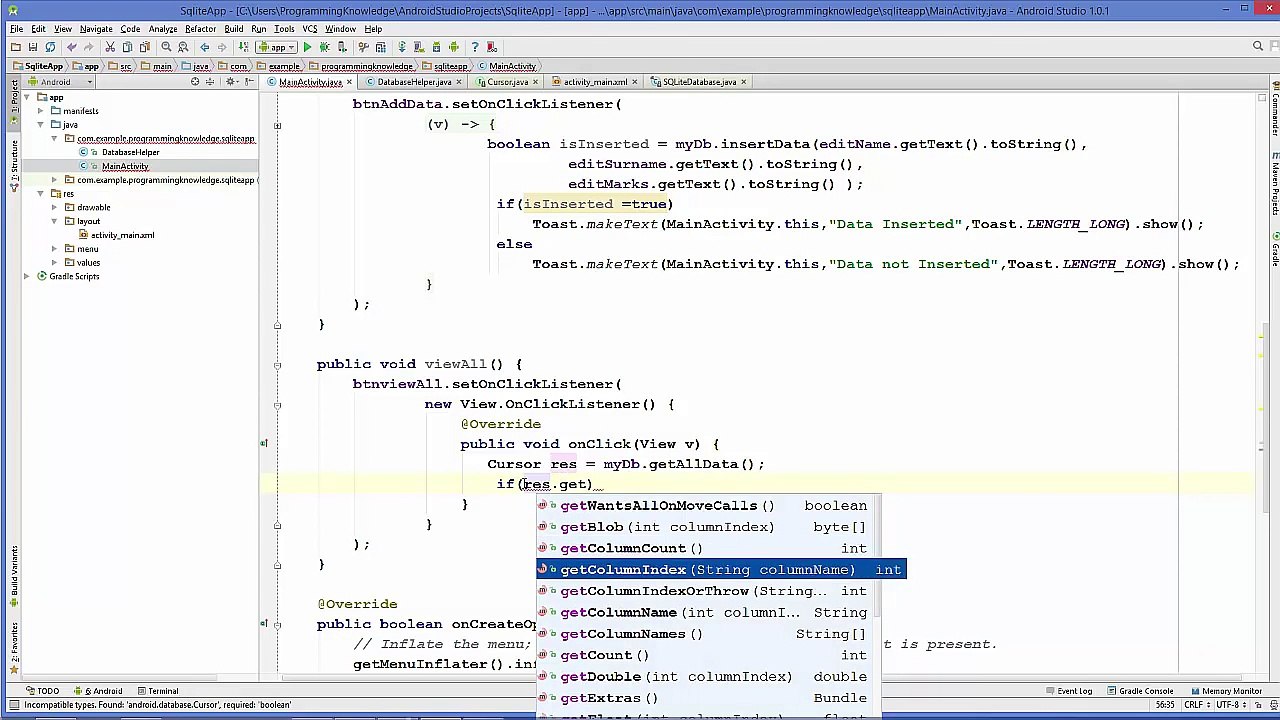The height and width of the screenshot is (720, 1280).
Task: Open the VCS menu
Action: pyautogui.click(x=309, y=29)
